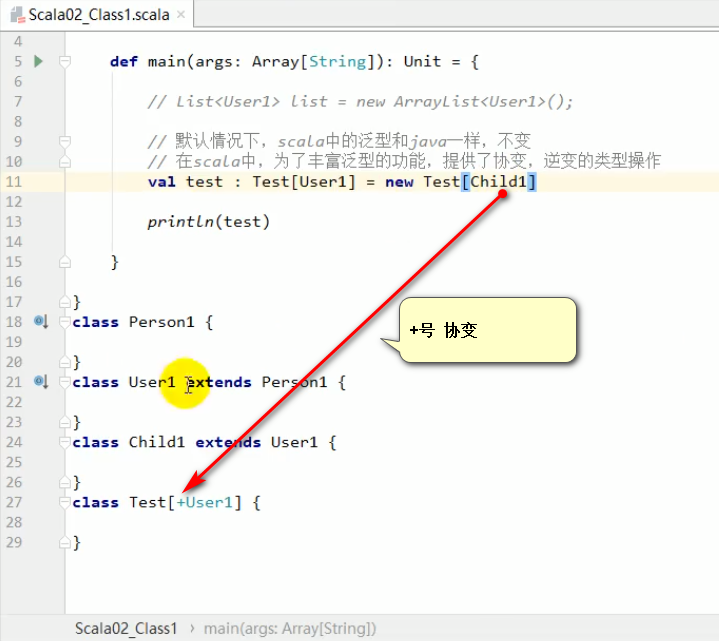
Task: Click 'Child1' class name on line 24
Action: (157, 442)
